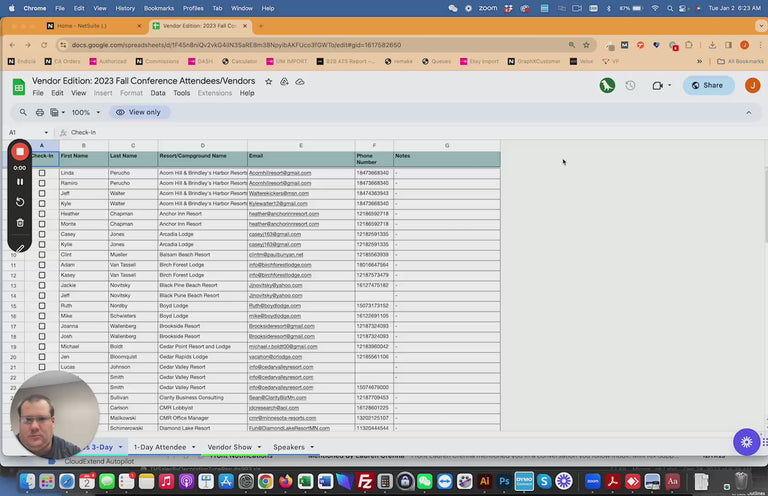The width and height of the screenshot is (768, 496).
Task: Switch to the Vendor Show sheet tab
Action: tap(229, 447)
